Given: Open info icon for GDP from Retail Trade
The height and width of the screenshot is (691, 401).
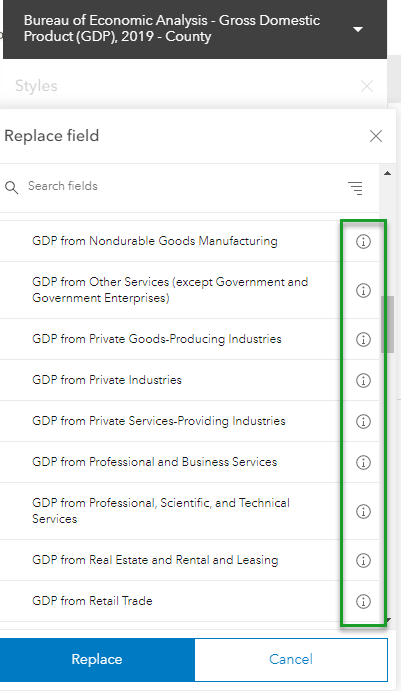Looking at the screenshot, I should click(x=363, y=601).
